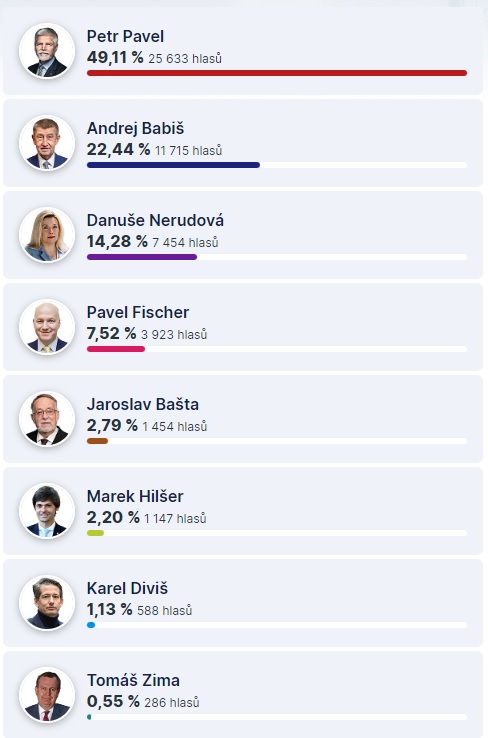Click the red Petr Pavel result bar
Image resolution: width=488 pixels, height=738 pixels.
[x=277, y=73]
